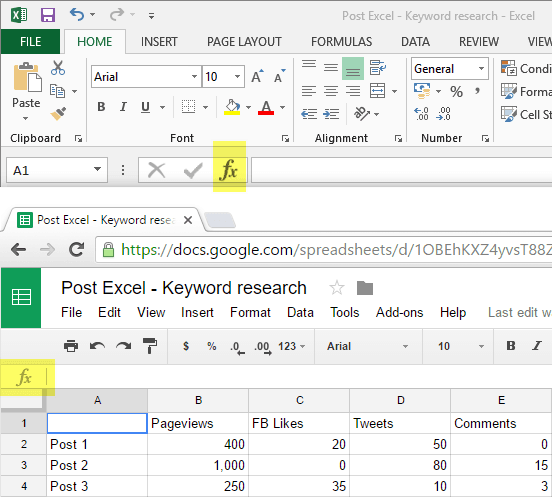552x497 pixels.
Task: Switch to the INSERT ribbon tab
Action: (159, 42)
